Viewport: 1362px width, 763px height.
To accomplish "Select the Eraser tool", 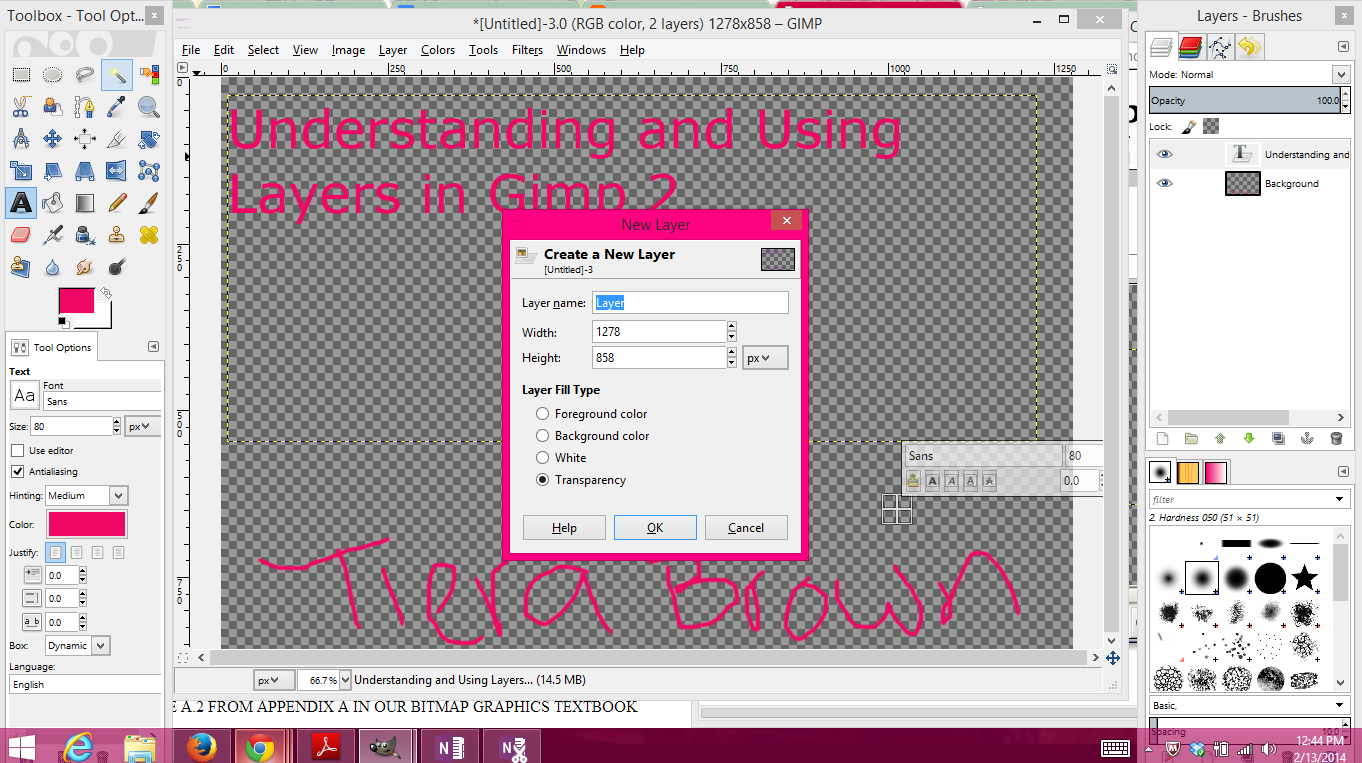I will point(21,235).
